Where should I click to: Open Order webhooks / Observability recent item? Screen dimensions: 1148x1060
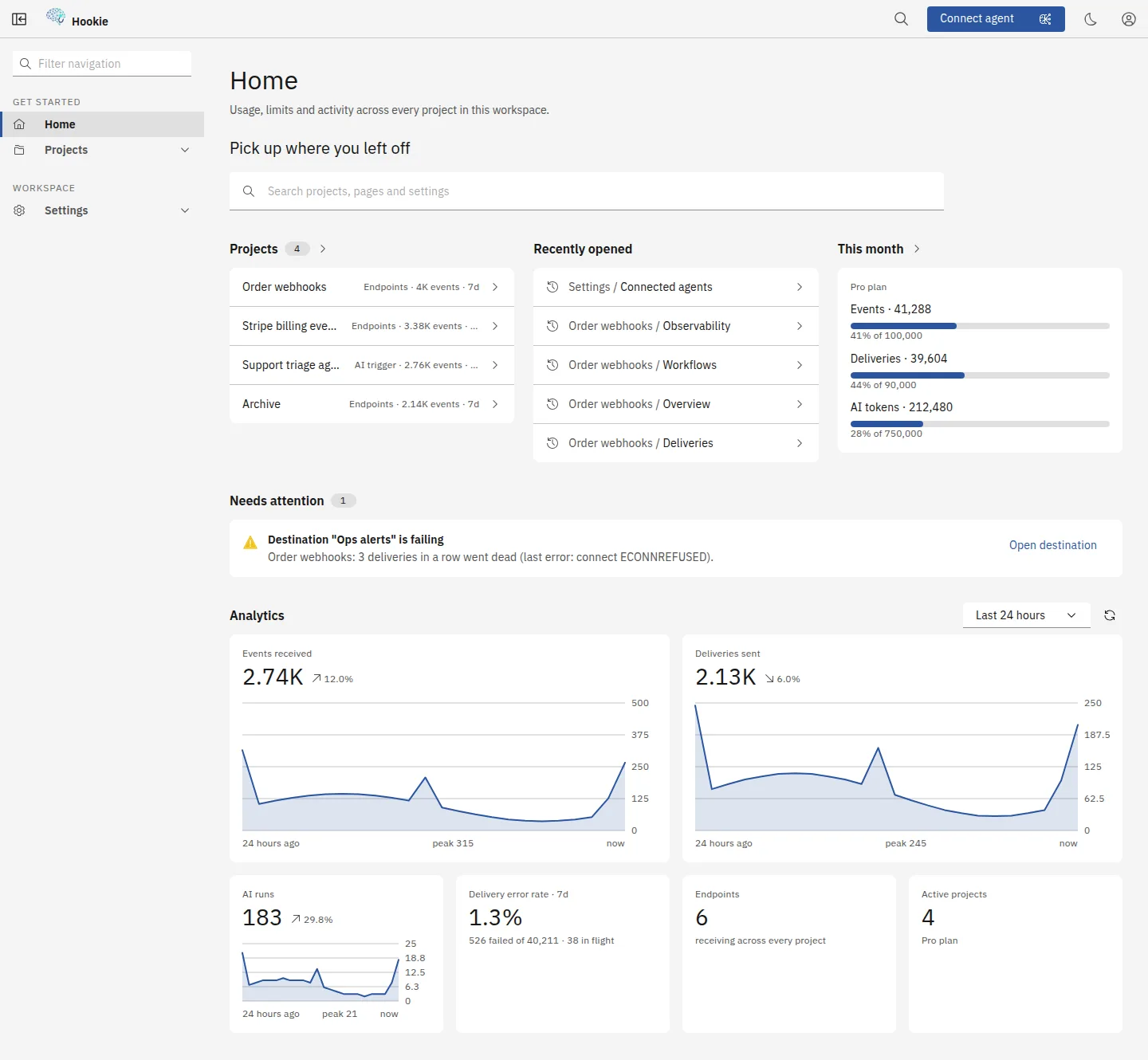coord(676,326)
